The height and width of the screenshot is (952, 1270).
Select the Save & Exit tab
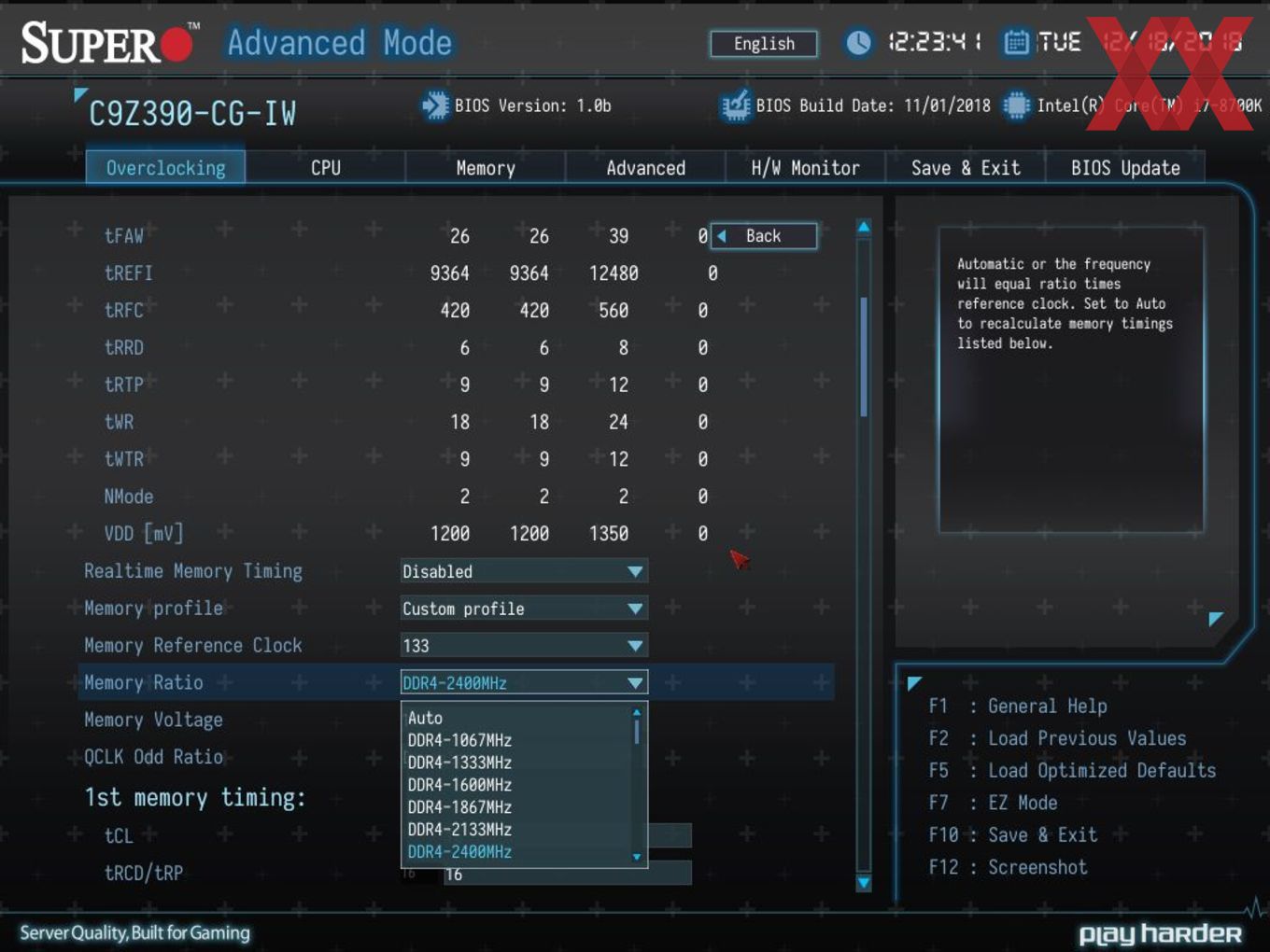(x=966, y=168)
